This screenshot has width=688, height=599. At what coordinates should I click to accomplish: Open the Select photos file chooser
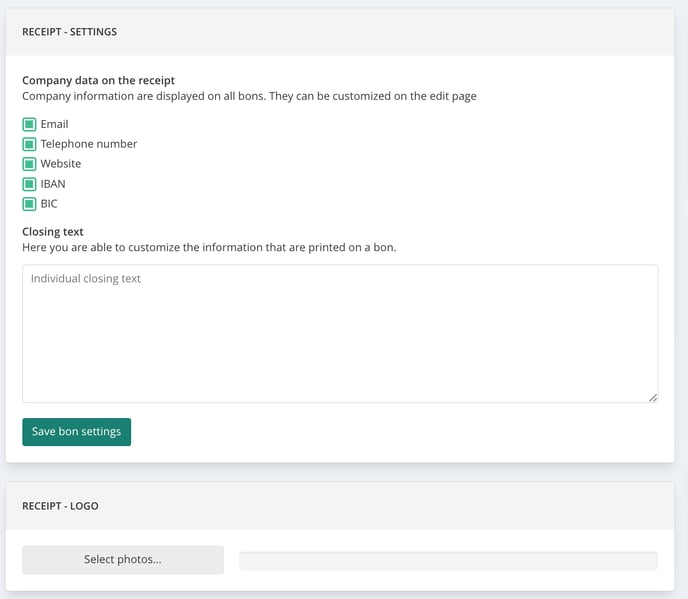pos(123,560)
